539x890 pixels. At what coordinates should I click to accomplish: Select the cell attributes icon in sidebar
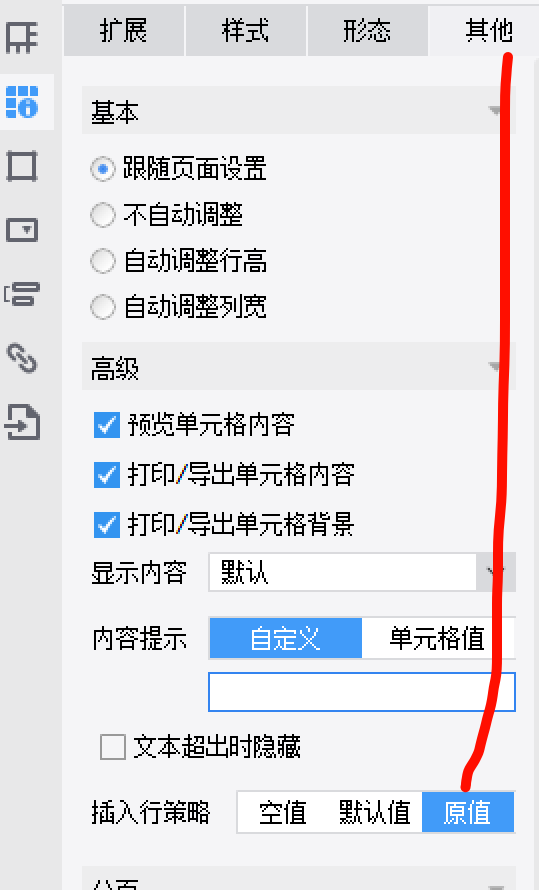tap(22, 102)
